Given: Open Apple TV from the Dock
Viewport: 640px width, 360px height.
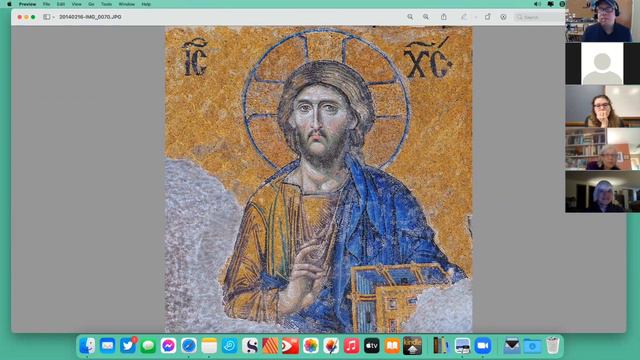Looking at the screenshot, I should point(371,346).
